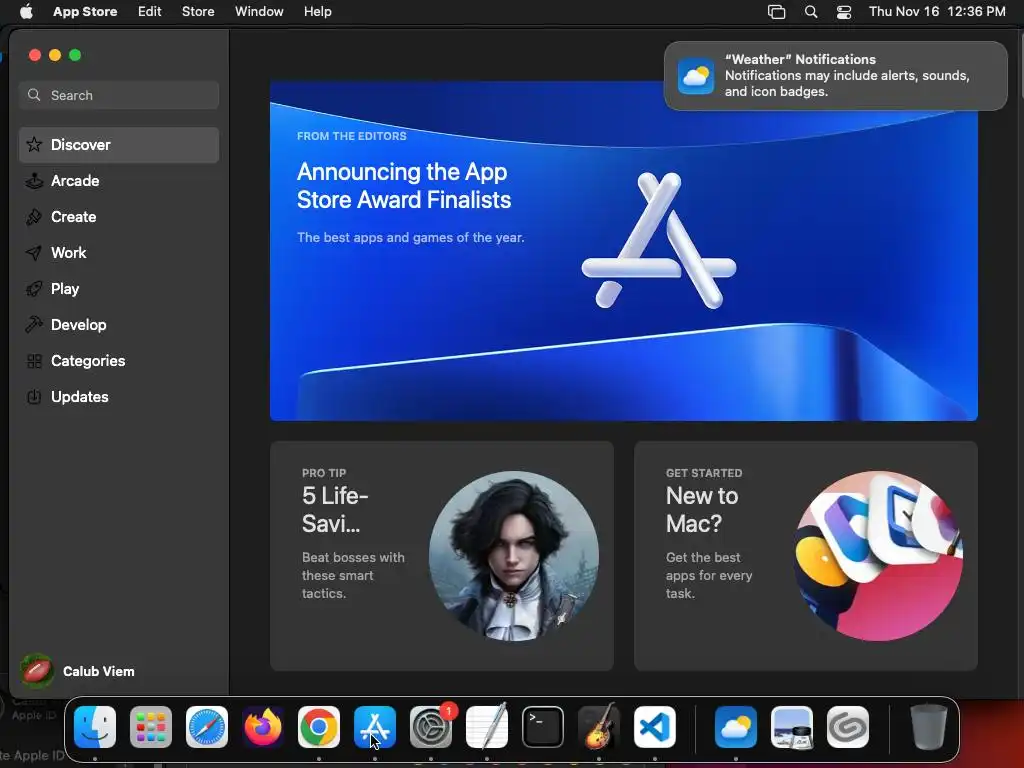Open the Edit menu

pos(150,12)
